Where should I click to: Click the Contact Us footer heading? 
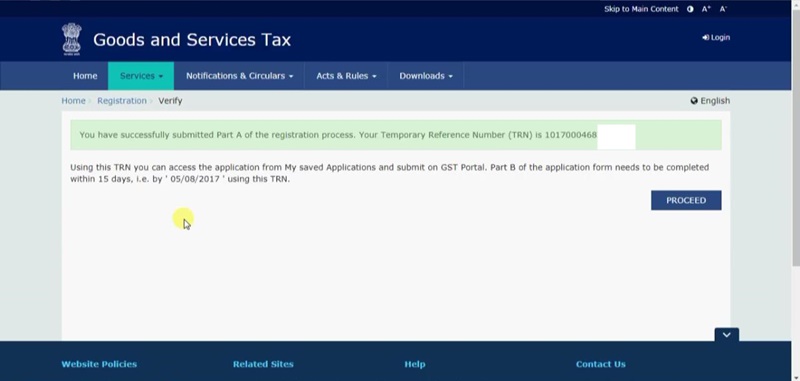(601, 364)
